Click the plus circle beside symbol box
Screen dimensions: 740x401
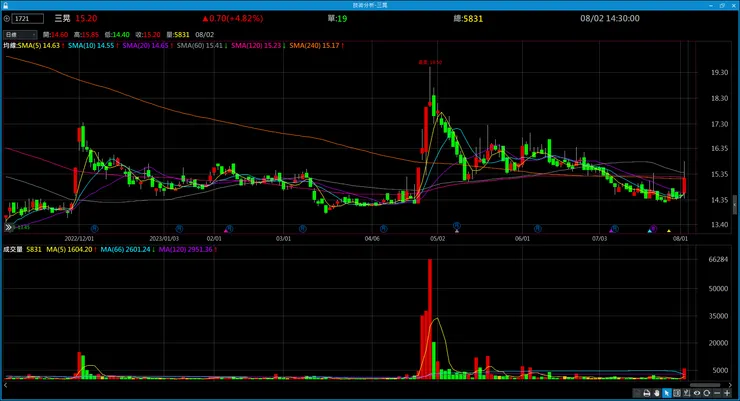pos(7,18)
